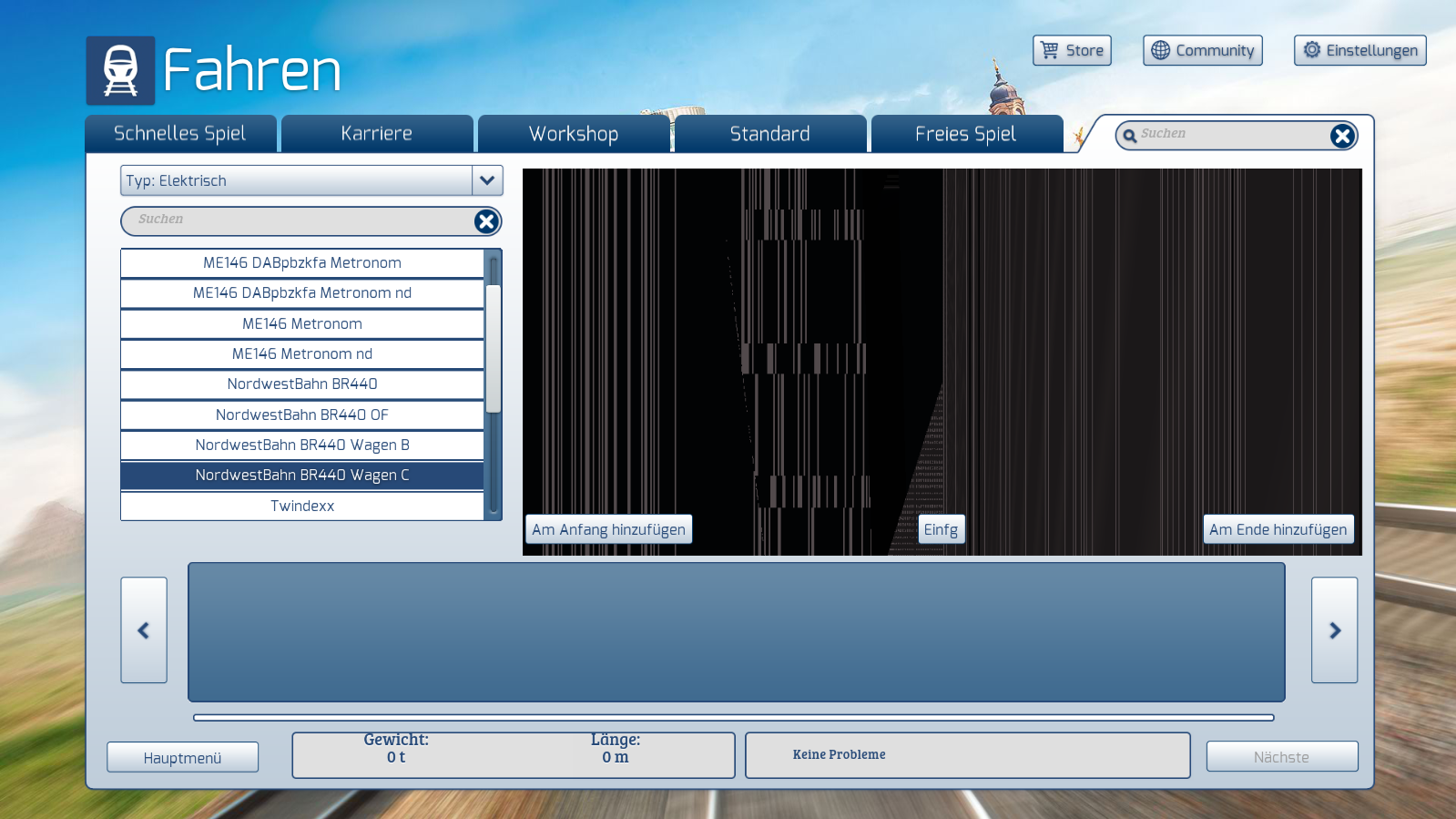1456x819 pixels.
Task: Select NordwestBahn BR440 vehicle
Action: (x=302, y=384)
